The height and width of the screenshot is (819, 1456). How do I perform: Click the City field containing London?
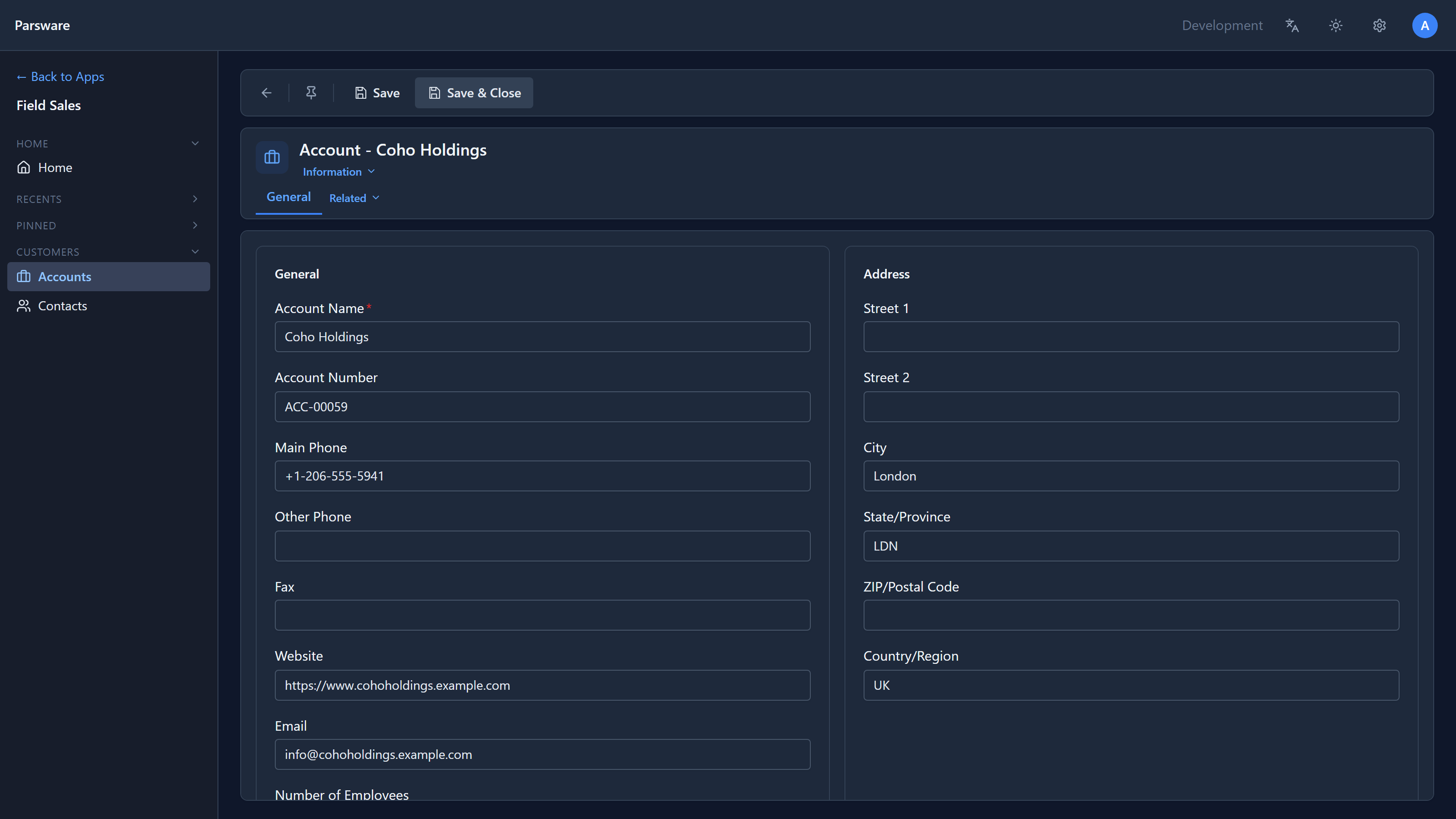click(x=1131, y=476)
